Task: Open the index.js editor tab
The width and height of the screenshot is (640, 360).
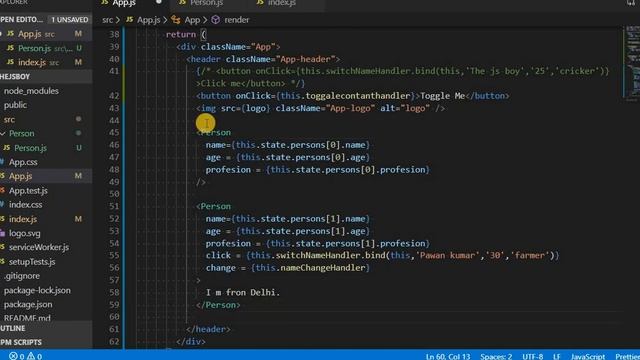Action: (x=282, y=3)
